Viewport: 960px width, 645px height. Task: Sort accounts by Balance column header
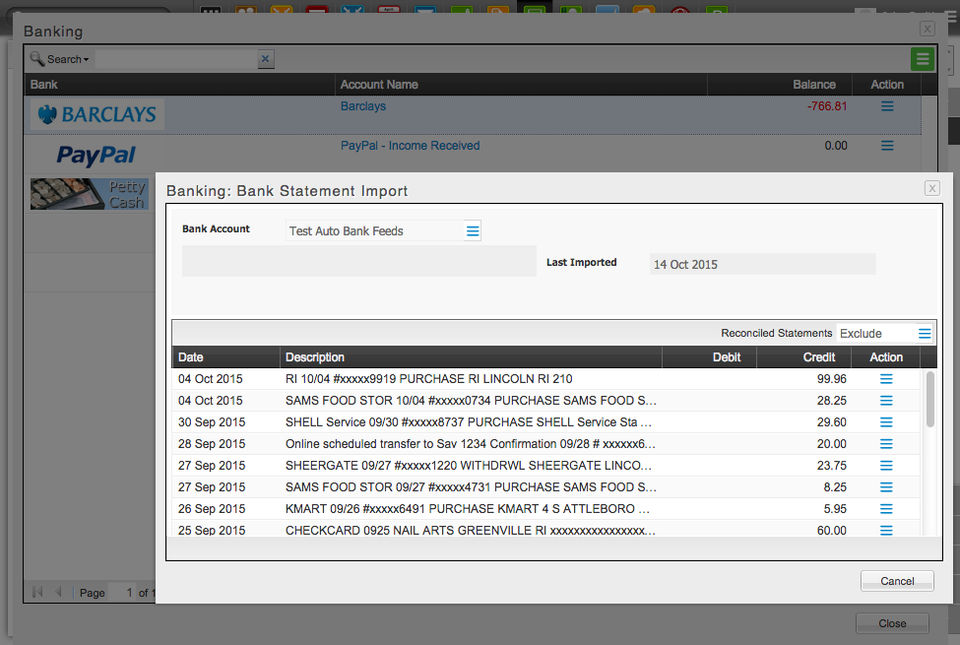coord(779,84)
